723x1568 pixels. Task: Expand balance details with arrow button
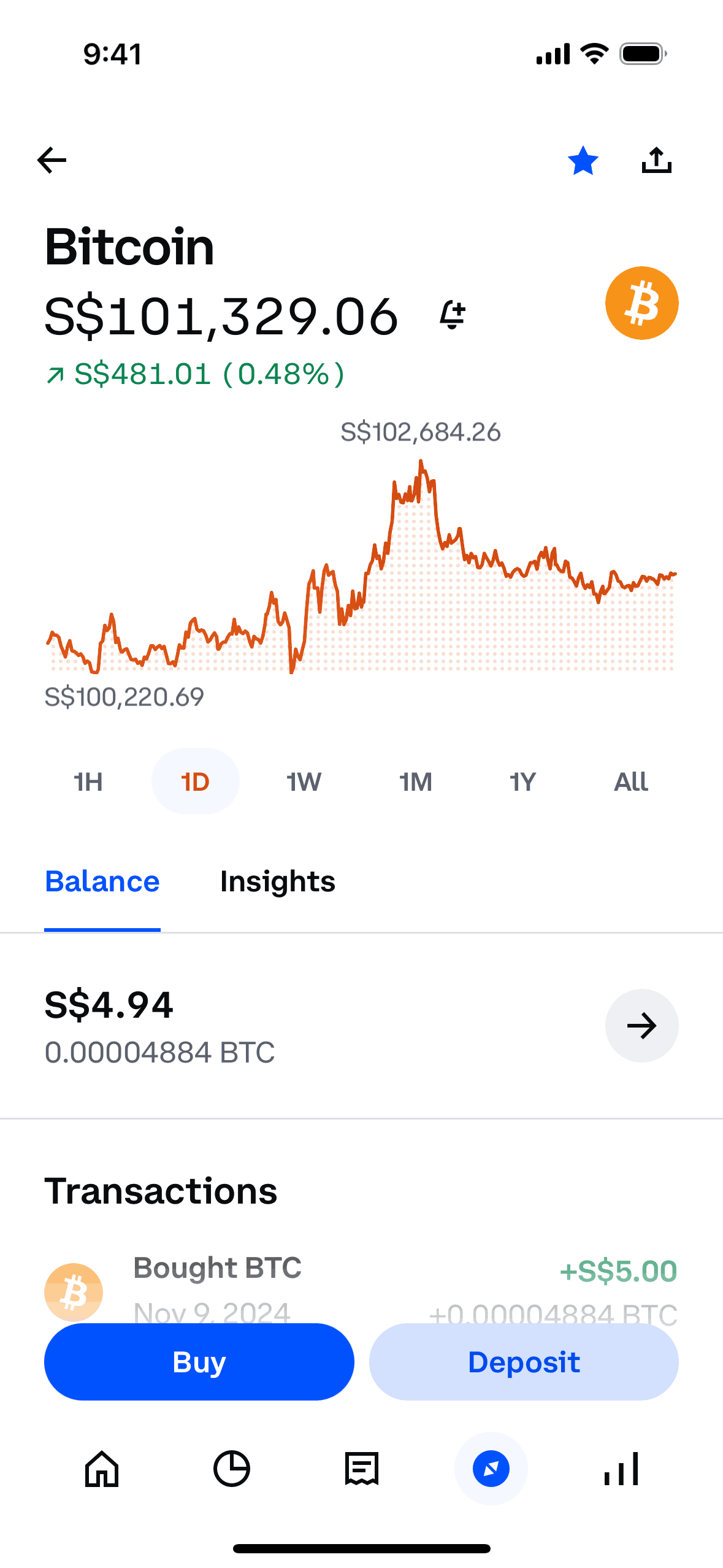pos(641,1026)
